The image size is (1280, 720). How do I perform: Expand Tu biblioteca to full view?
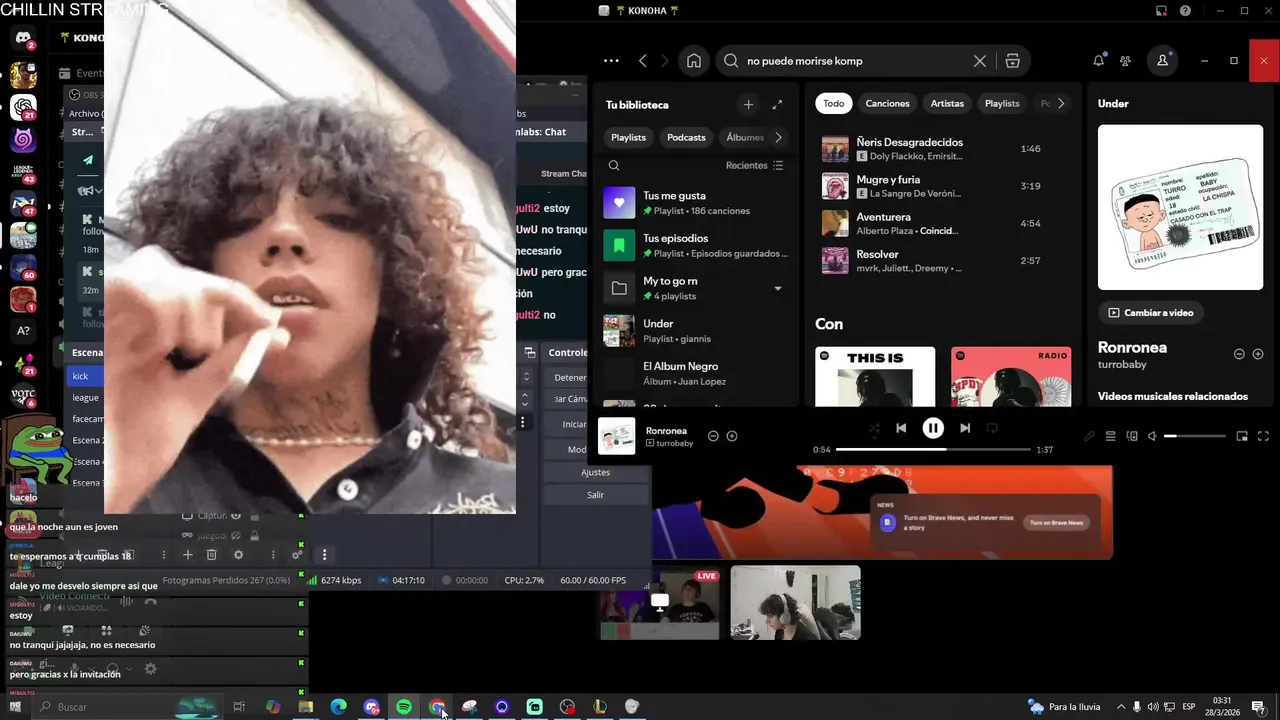coord(777,105)
